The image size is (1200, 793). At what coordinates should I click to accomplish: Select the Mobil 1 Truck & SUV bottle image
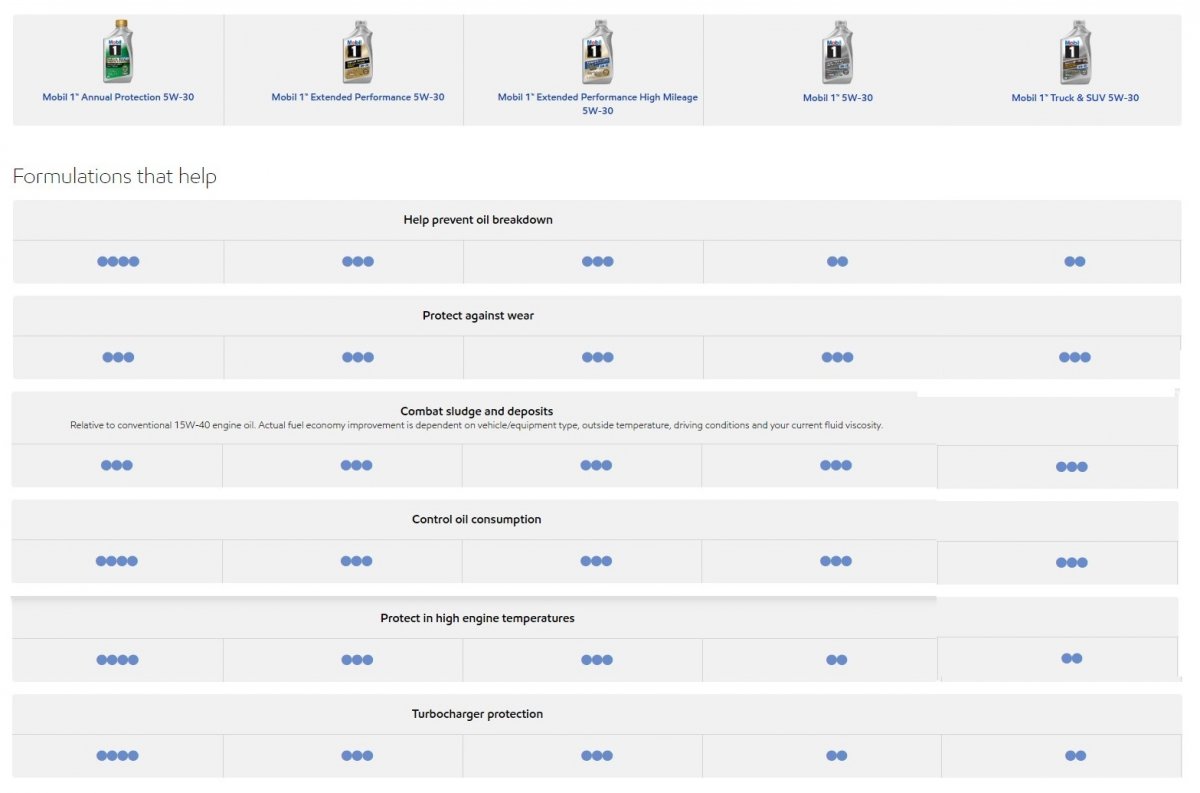point(1075,52)
